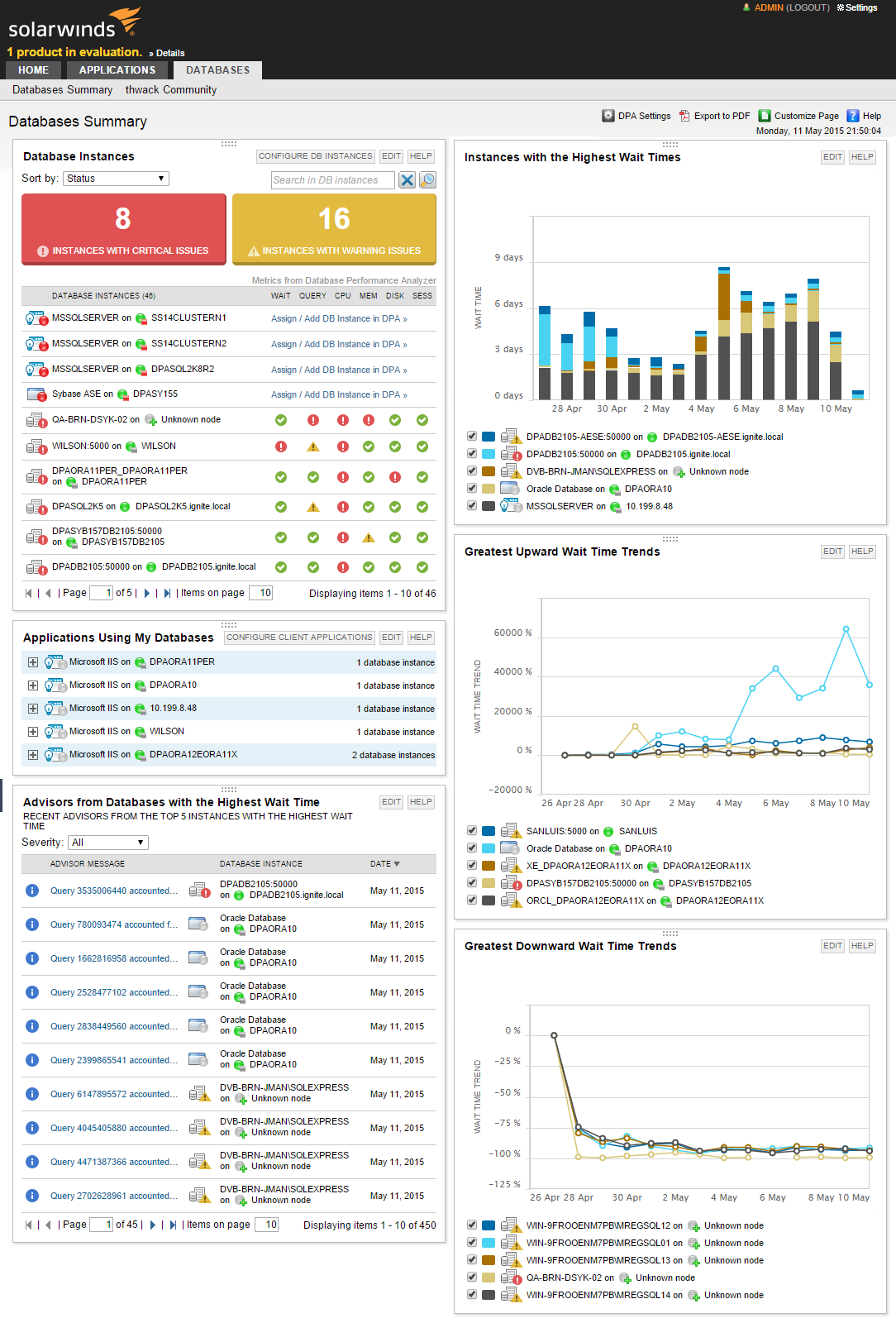
Task: Open the Customize Page icon
Action: [765, 116]
